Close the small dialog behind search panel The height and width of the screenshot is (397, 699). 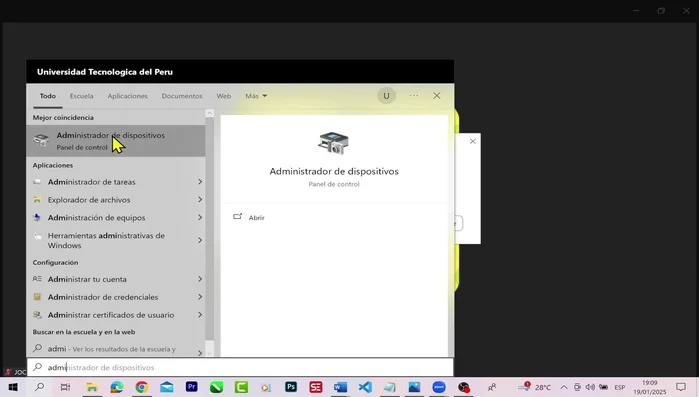[473, 141]
